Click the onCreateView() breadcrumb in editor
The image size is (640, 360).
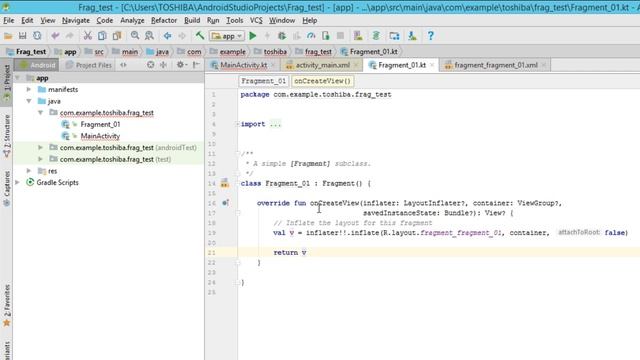pos(322,81)
